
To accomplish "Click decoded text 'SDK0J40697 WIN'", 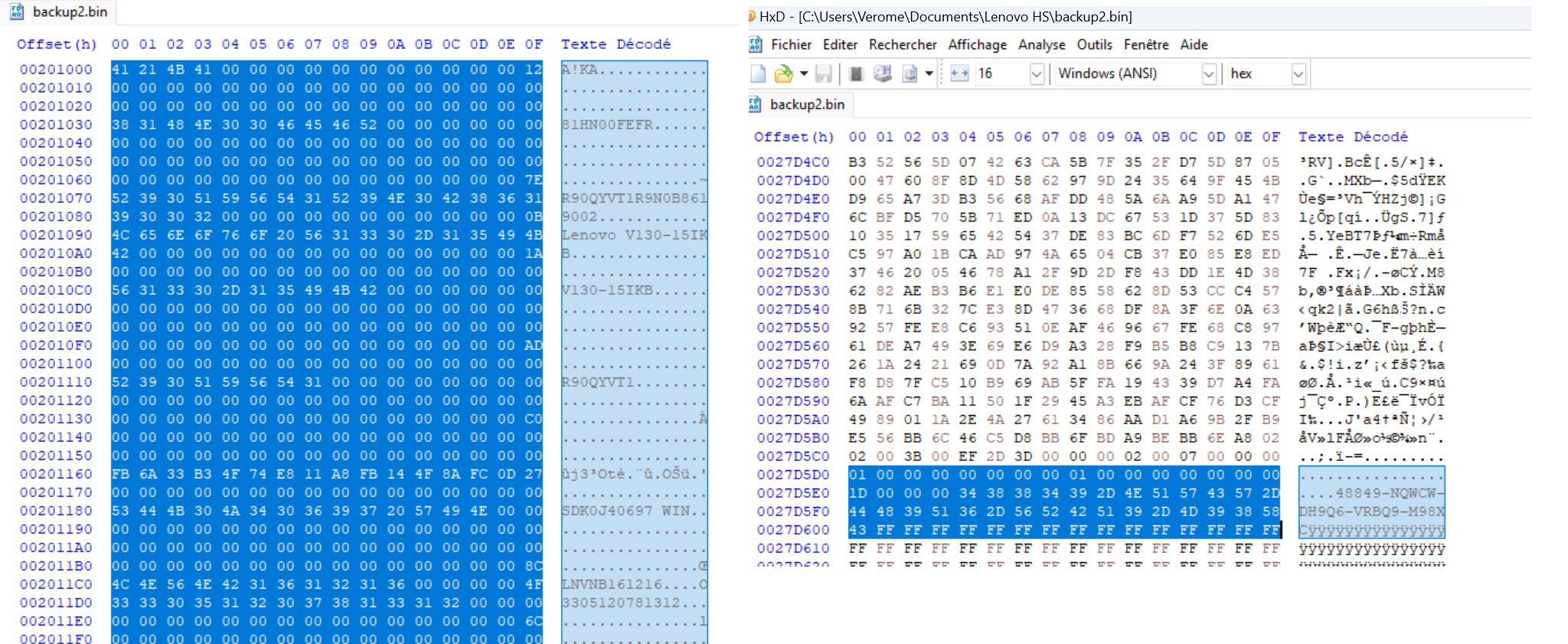I will pos(626,511).
